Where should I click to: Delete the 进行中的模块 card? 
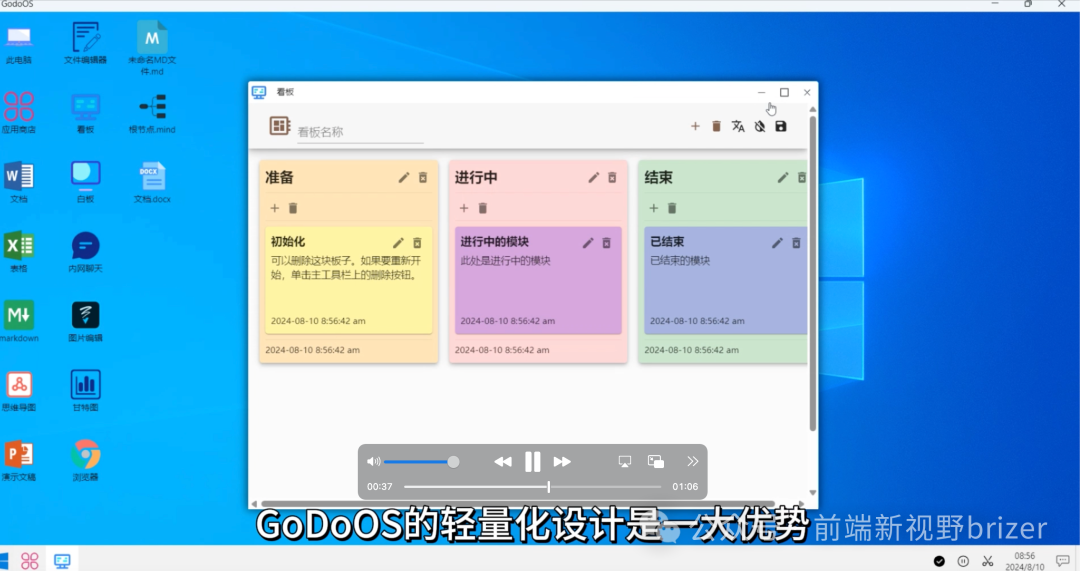point(606,243)
